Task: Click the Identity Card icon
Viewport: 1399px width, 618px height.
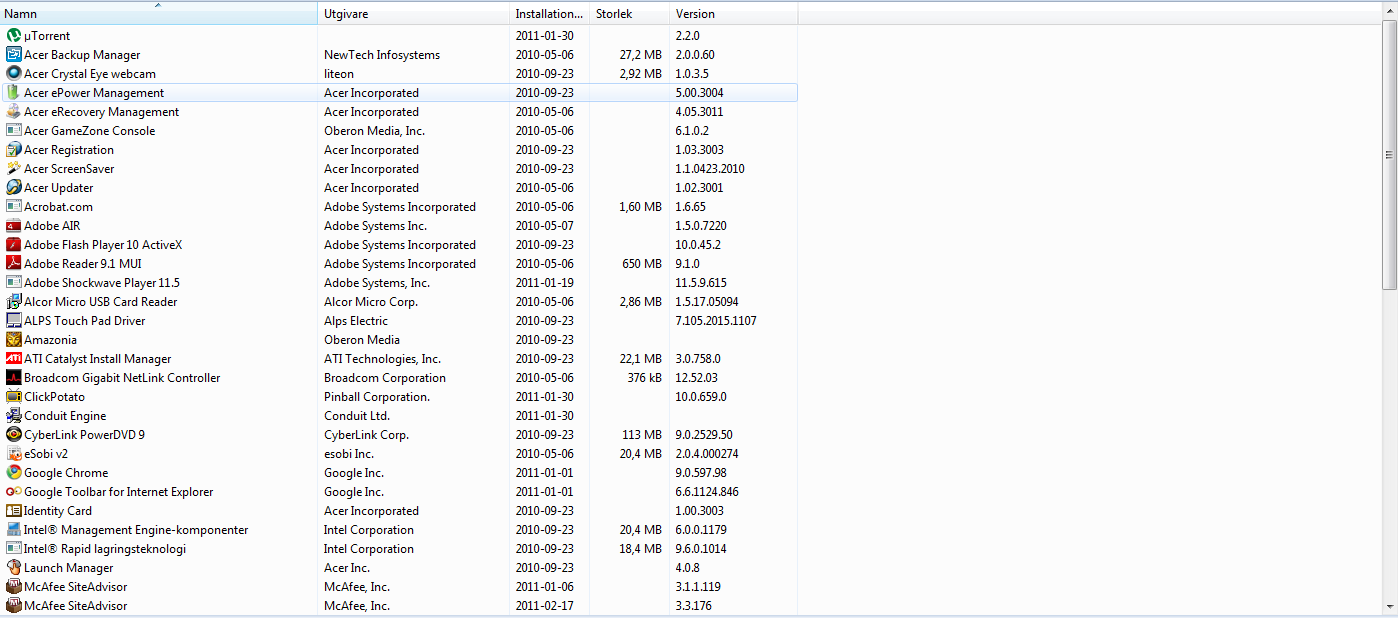Action: click(14, 511)
